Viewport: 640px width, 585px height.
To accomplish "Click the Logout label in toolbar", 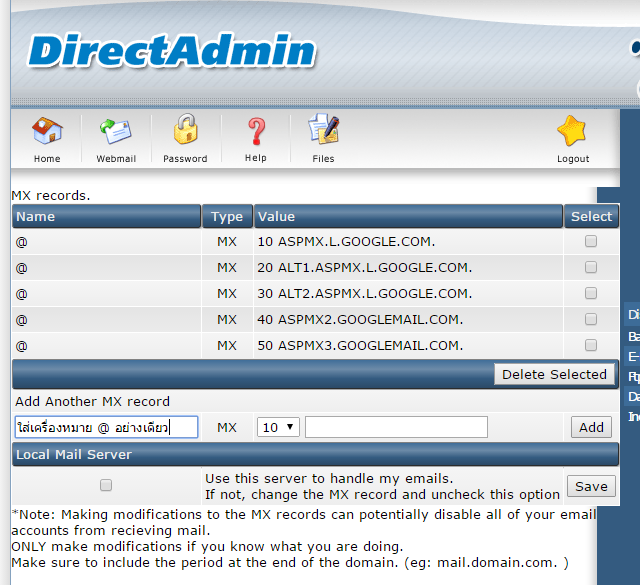I will point(573,159).
